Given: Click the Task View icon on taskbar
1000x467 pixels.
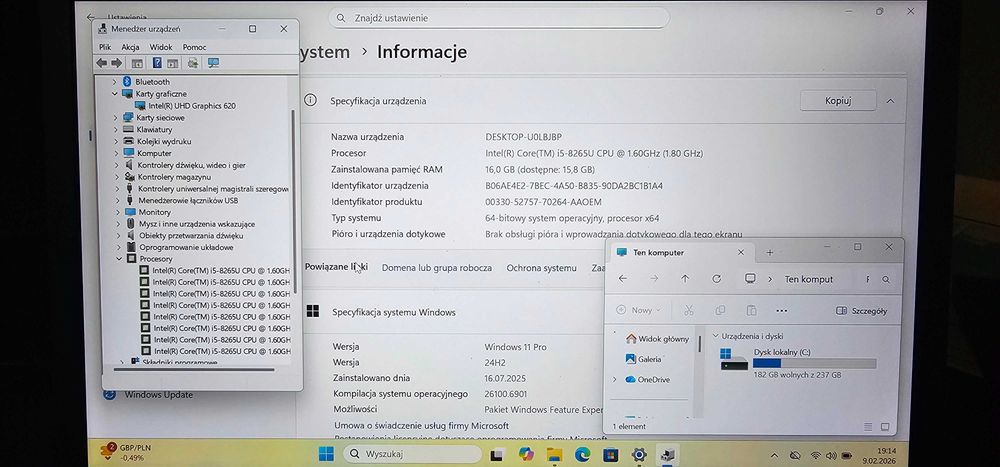Looking at the screenshot, I should [497, 454].
